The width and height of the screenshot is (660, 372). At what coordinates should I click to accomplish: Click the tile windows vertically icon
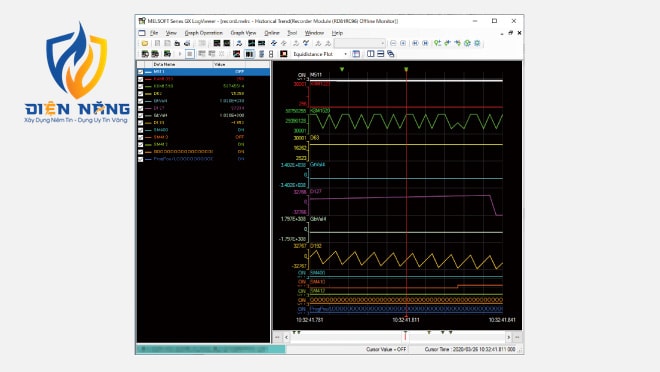pyautogui.click(x=371, y=54)
